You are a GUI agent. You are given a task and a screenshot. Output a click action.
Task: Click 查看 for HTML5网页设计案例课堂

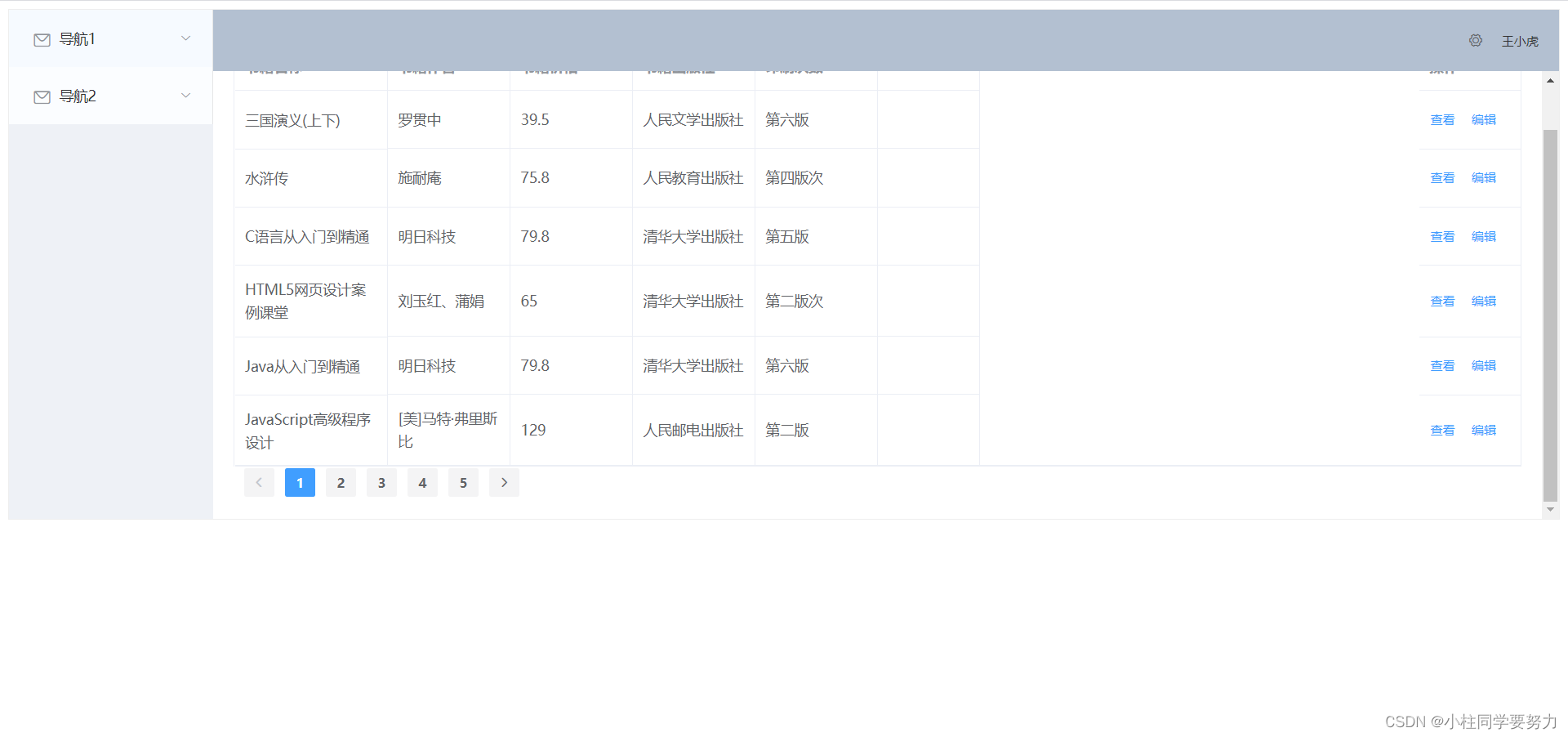(1442, 301)
